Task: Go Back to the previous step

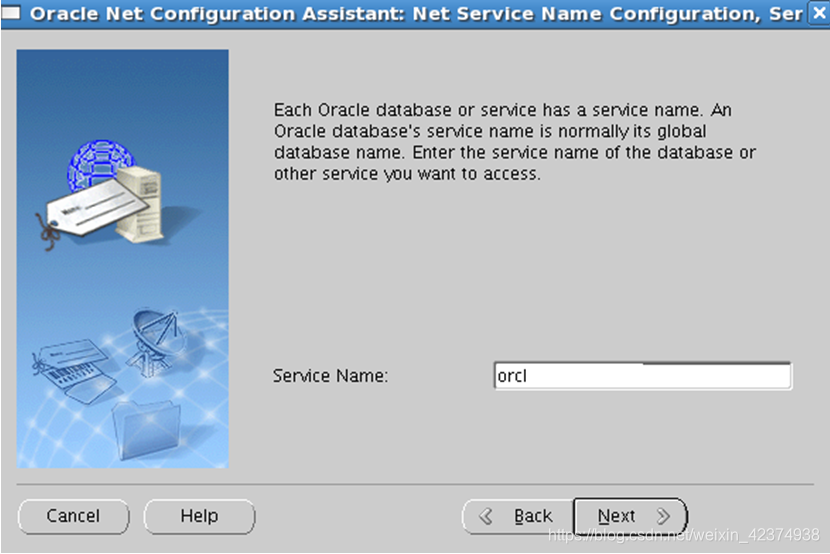Action: point(518,516)
